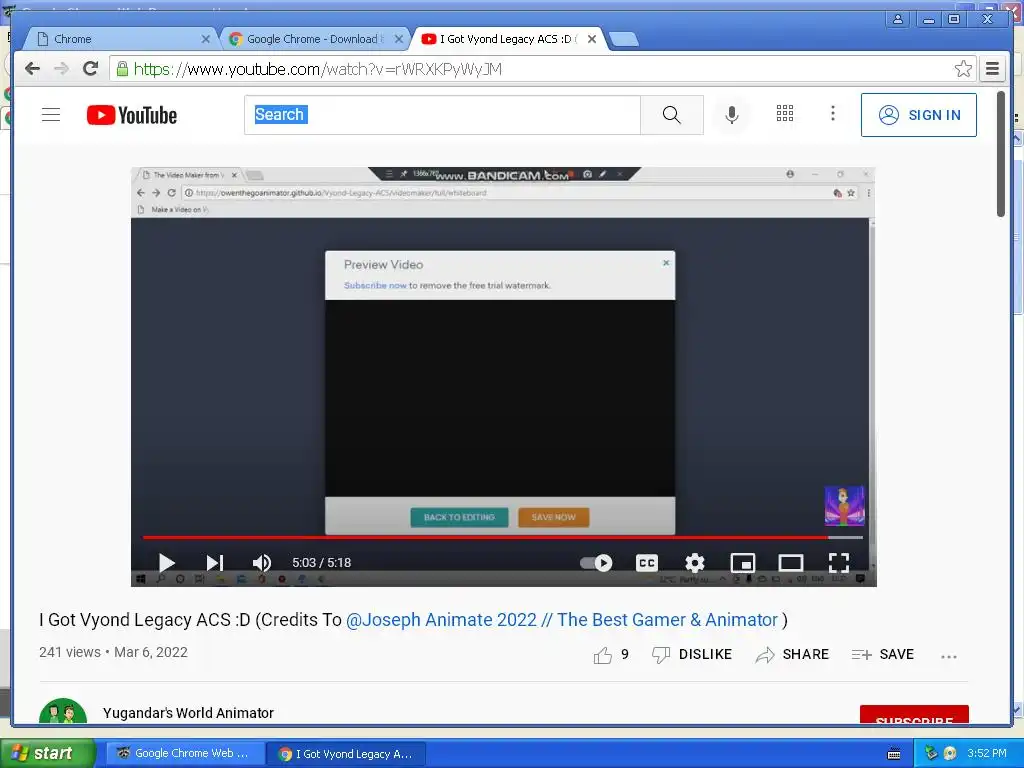Click the DISLIKE button
1024x768 pixels.
(692, 654)
